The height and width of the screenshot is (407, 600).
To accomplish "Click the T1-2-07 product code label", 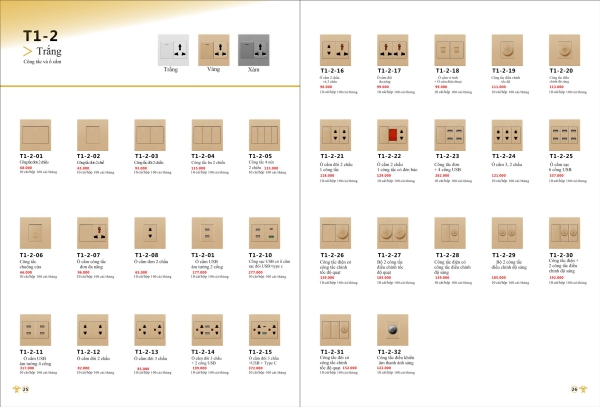I will [88, 255].
